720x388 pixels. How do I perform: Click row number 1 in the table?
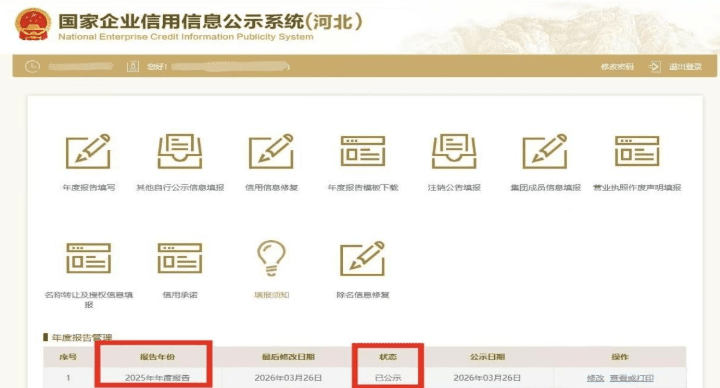(x=68, y=378)
